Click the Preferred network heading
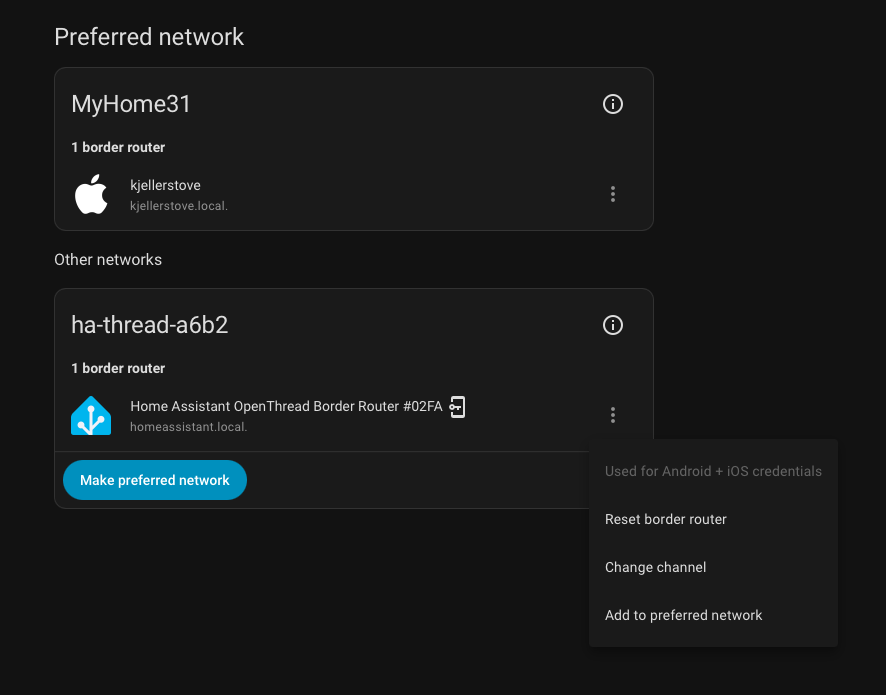Viewport: 886px width, 695px height. (149, 37)
